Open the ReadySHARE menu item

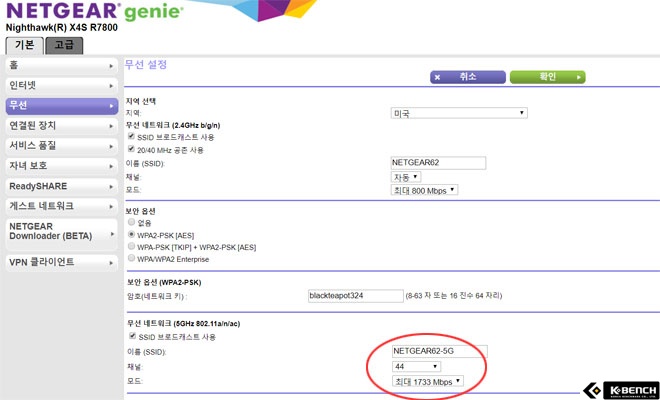coord(61,186)
